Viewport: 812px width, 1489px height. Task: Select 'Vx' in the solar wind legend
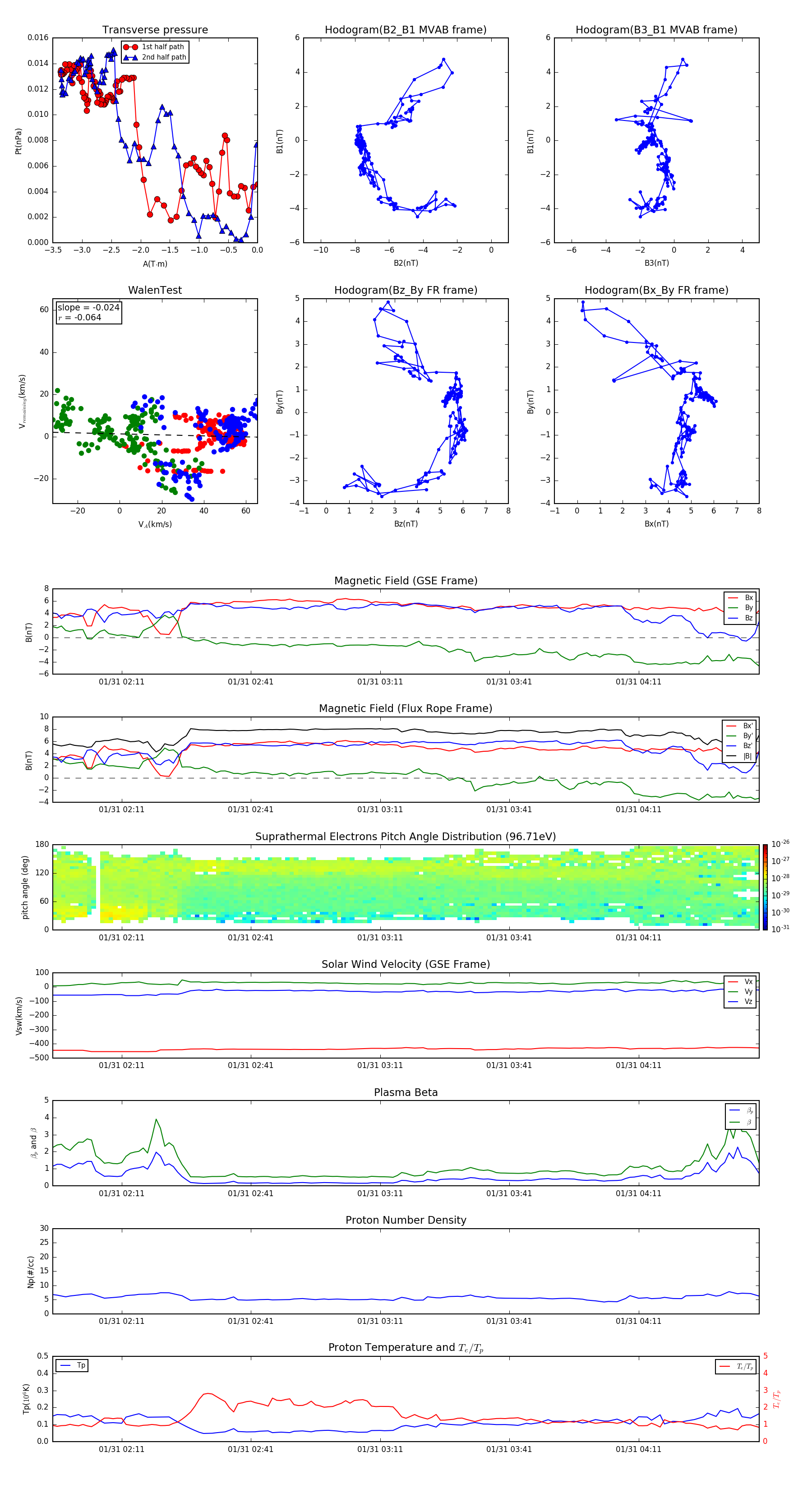pyautogui.click(x=741, y=981)
